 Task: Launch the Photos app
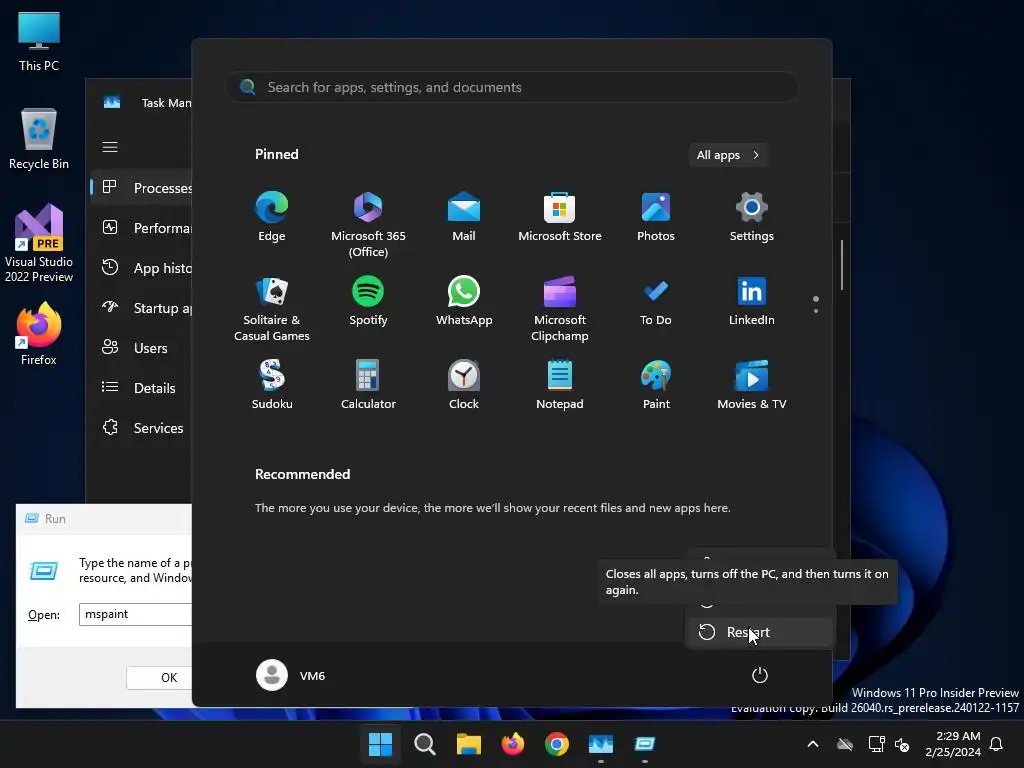(x=656, y=217)
